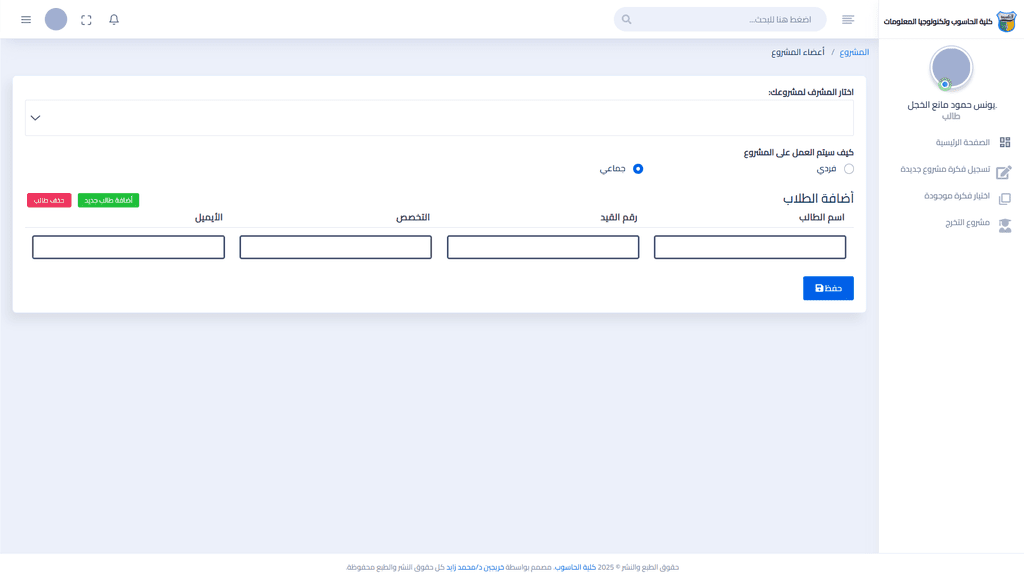Select the جماعي radio option

[x=638, y=168]
